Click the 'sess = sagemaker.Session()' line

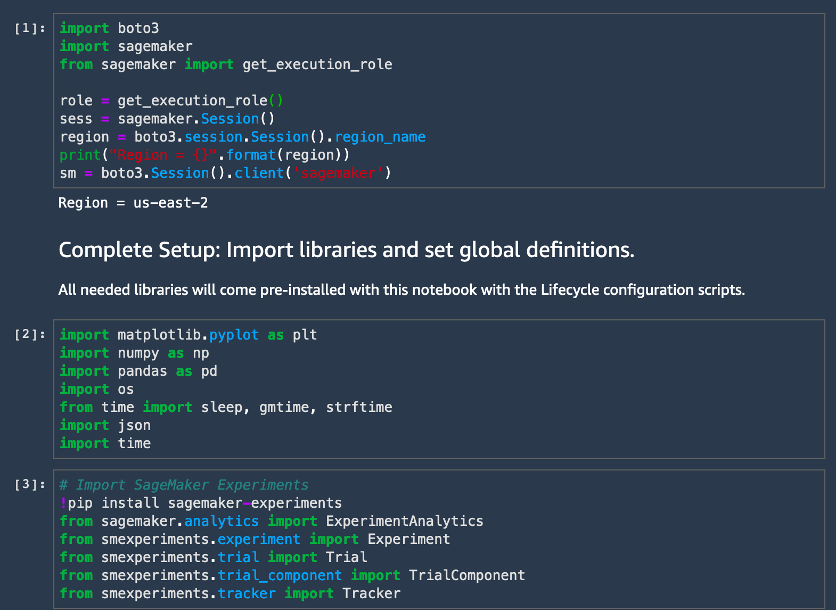pyautogui.click(x=167, y=118)
